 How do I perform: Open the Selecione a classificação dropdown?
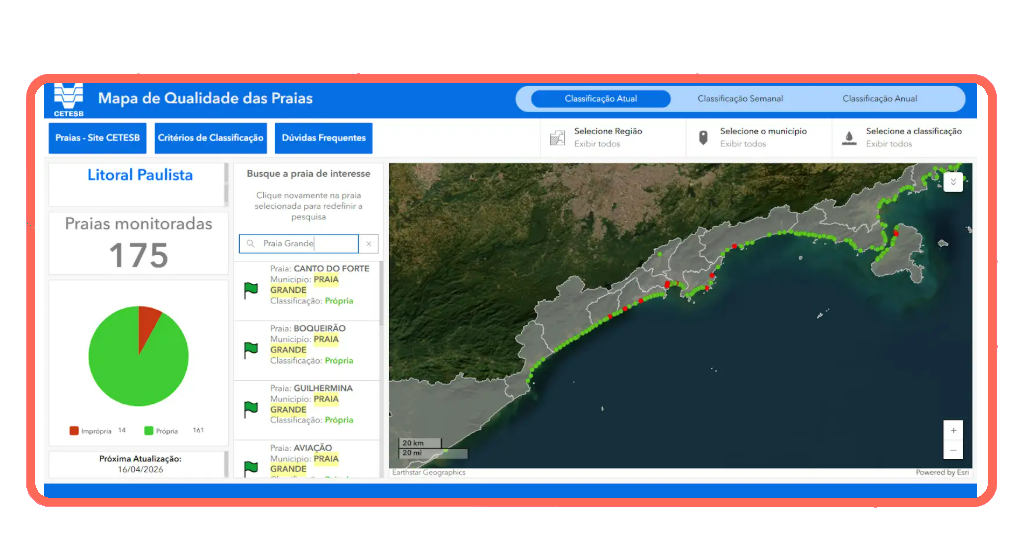(x=904, y=137)
